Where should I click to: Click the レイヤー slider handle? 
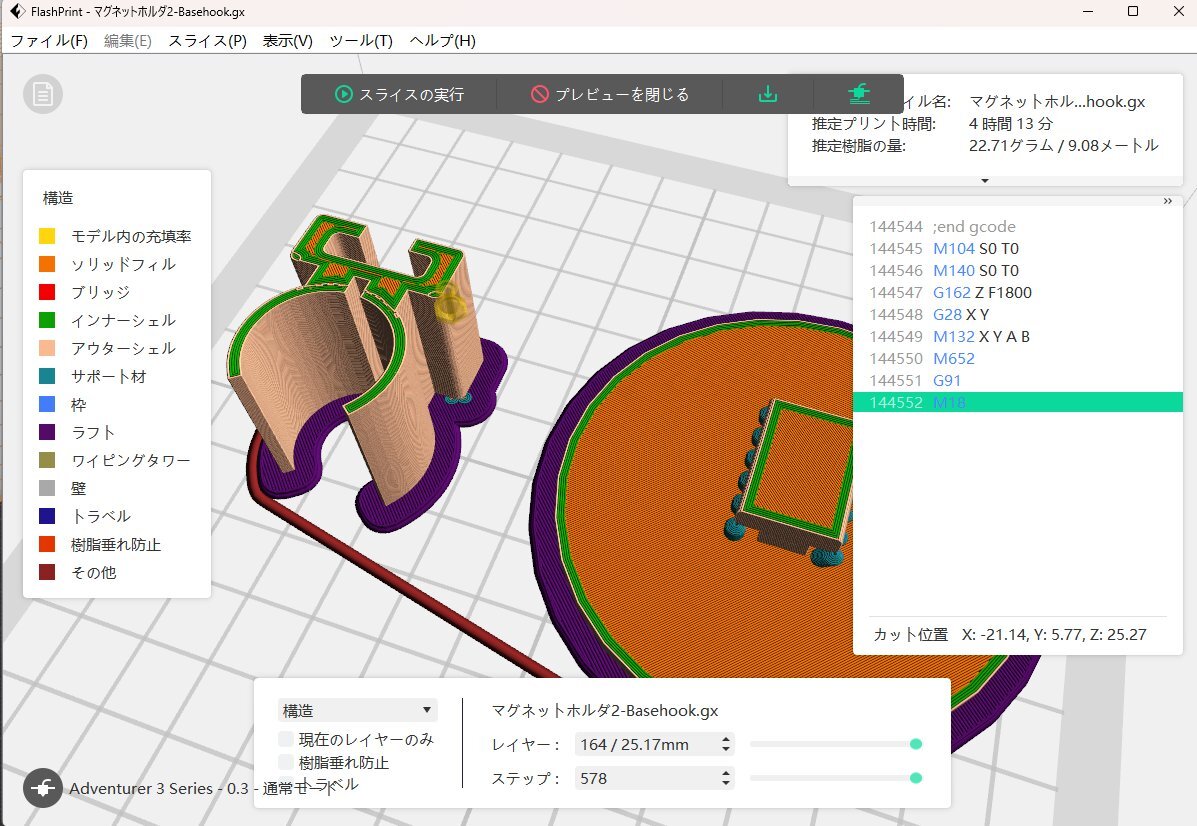tap(916, 744)
